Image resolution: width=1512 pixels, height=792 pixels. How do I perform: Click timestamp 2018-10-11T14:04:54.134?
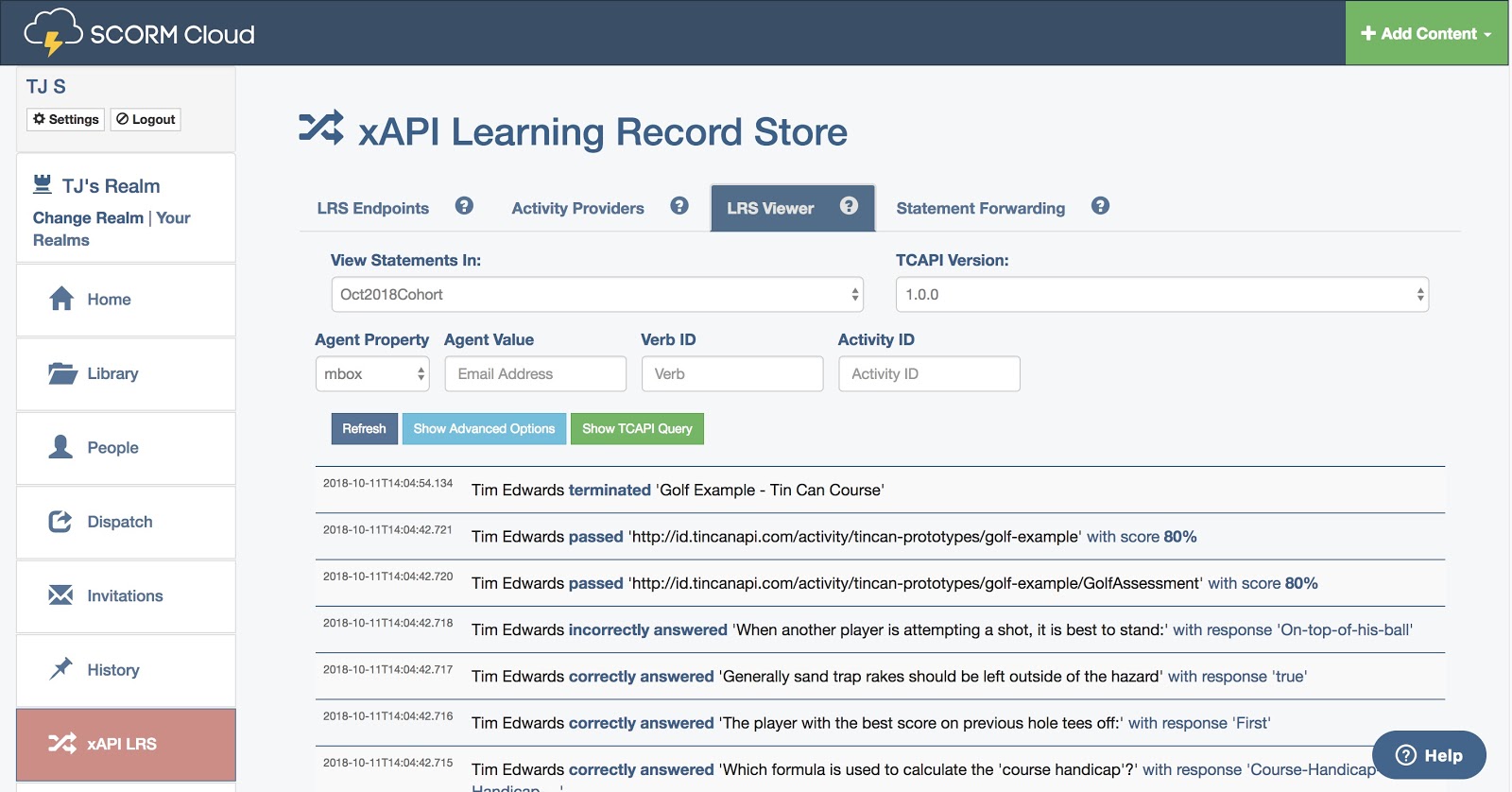(387, 483)
